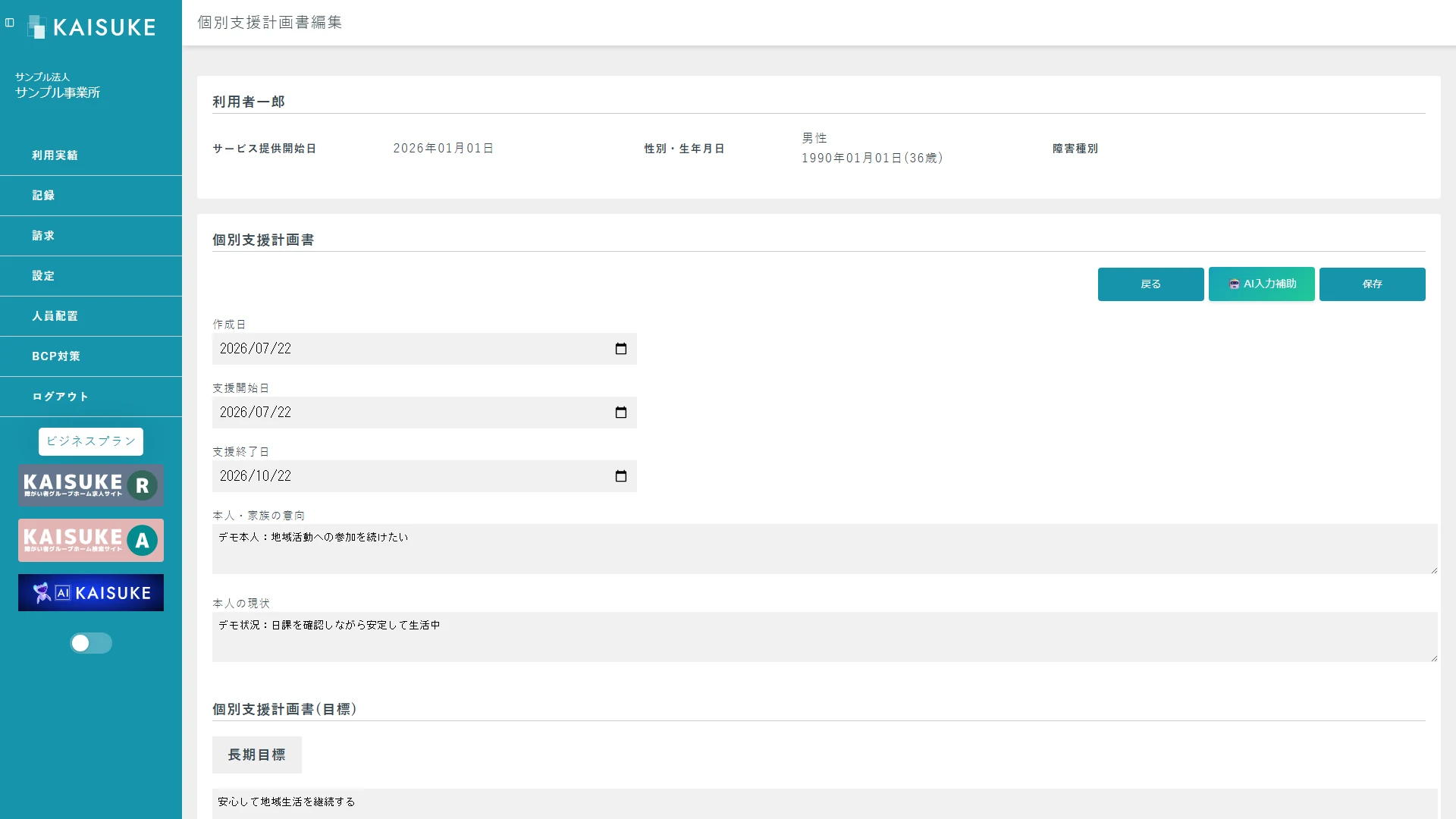Click the サンプル事業所 facility name
Viewport: 1456px width, 819px height.
(x=58, y=93)
